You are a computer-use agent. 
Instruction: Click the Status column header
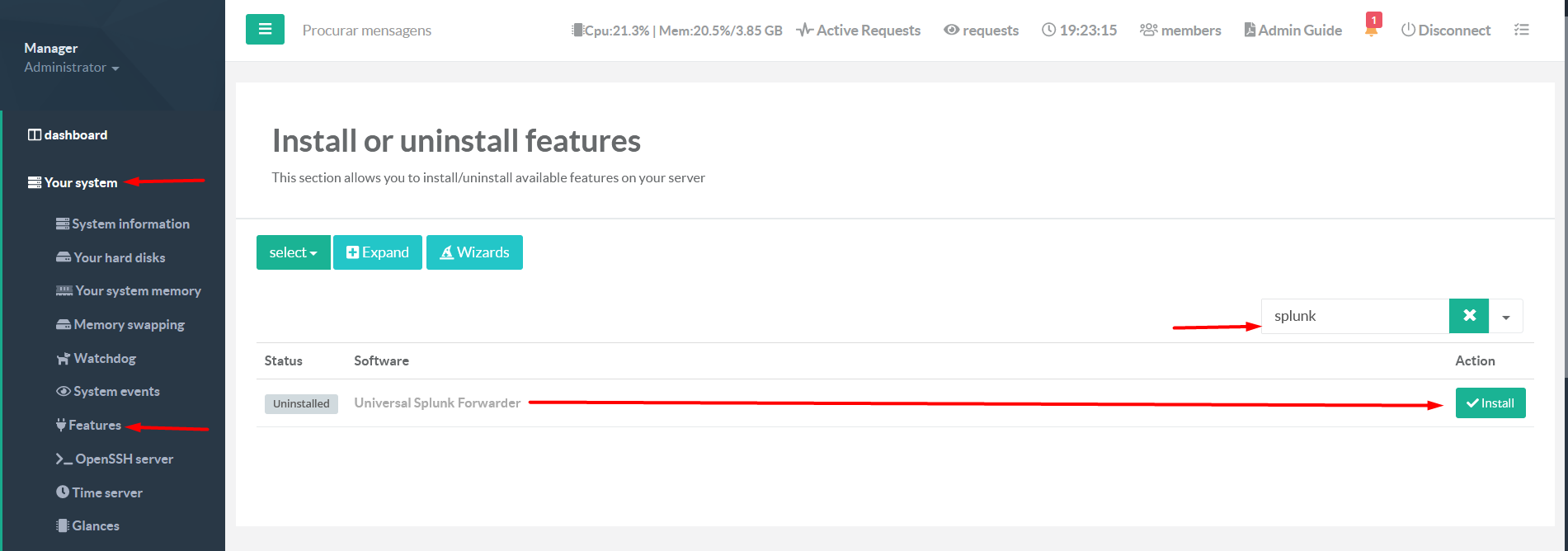[x=283, y=360]
